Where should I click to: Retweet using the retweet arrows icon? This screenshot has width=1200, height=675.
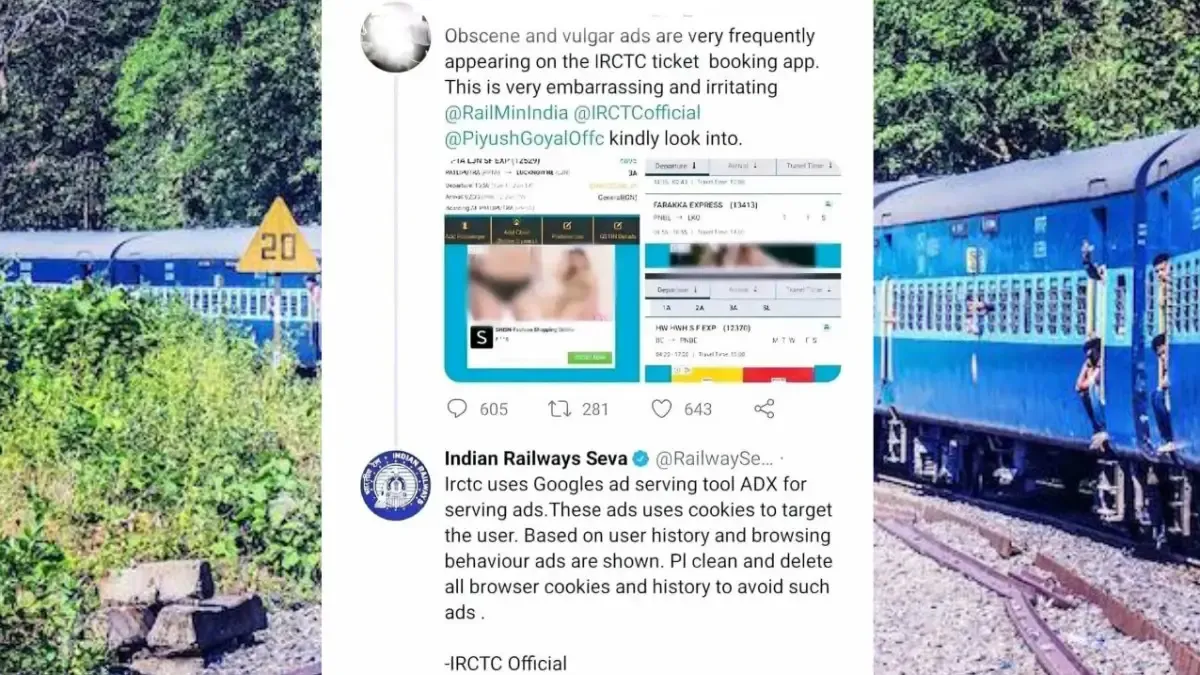[559, 408]
